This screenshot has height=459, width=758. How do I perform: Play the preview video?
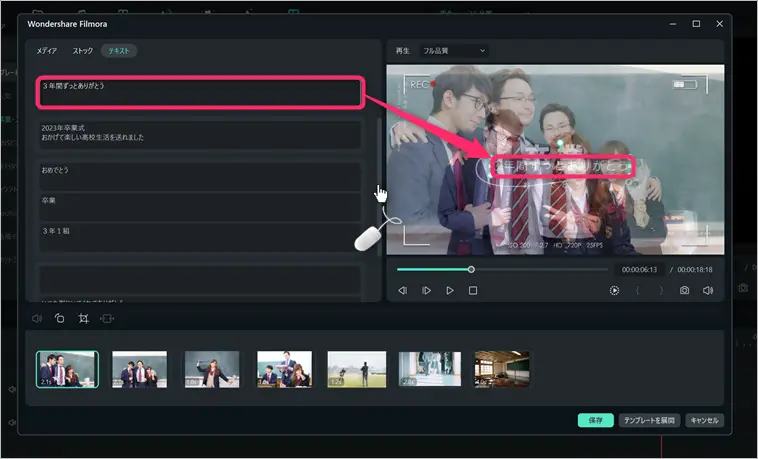[x=450, y=290]
